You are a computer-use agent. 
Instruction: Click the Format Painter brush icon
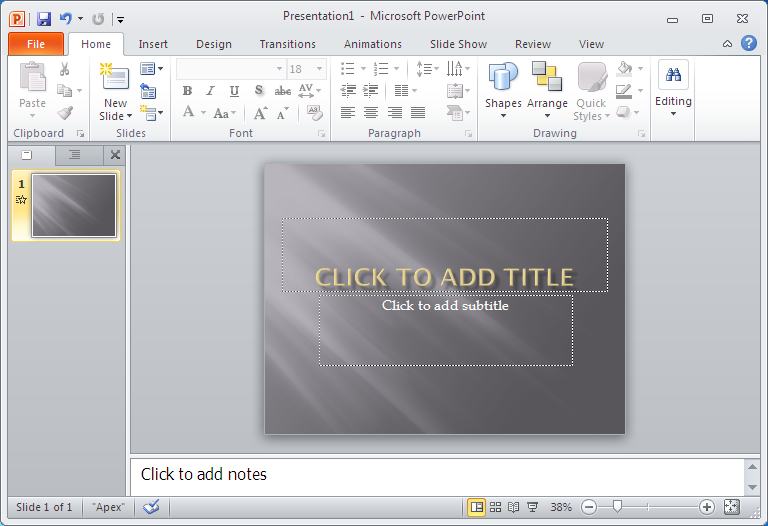click(x=65, y=113)
